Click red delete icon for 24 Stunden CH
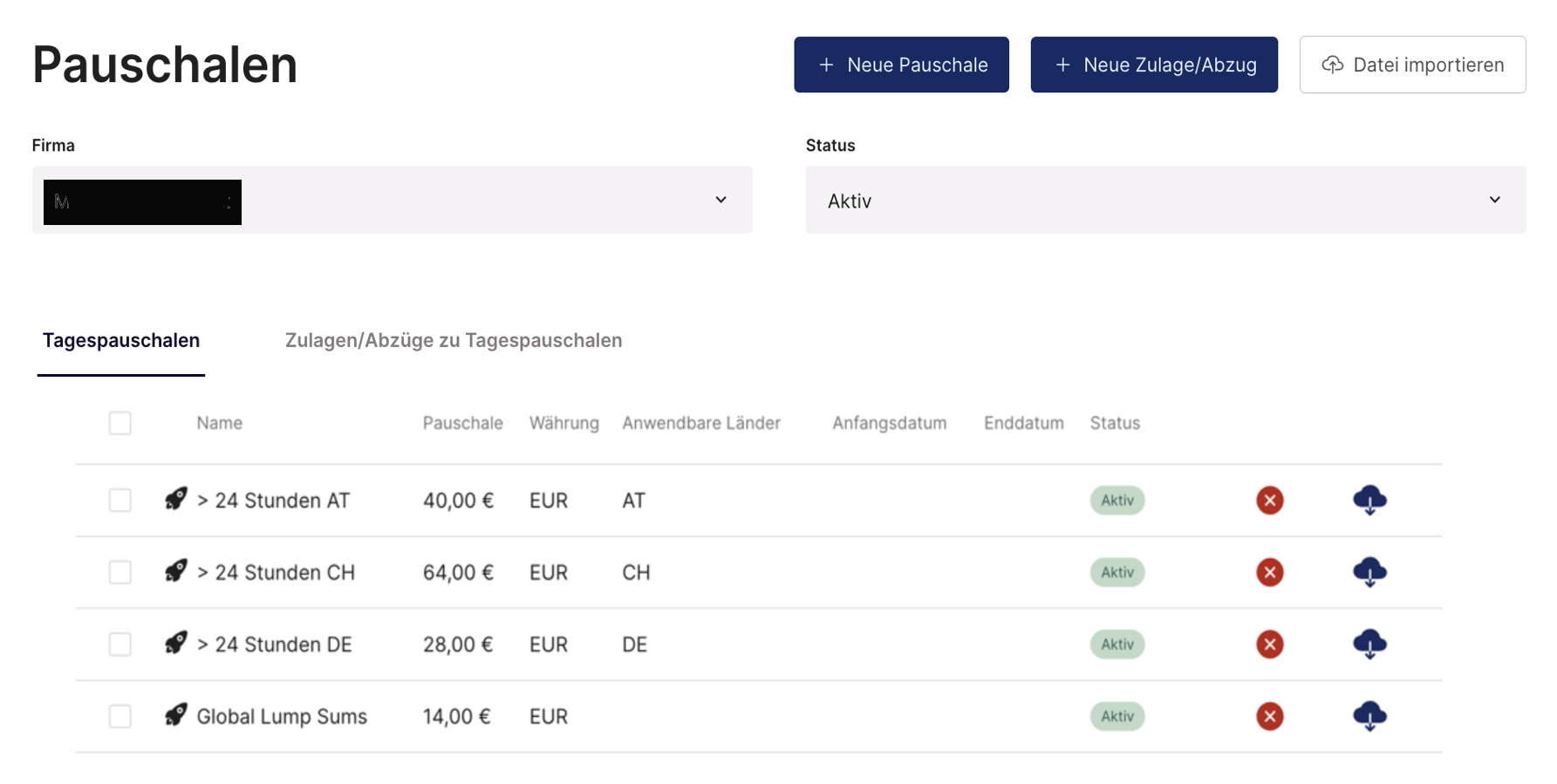Screen dimensions: 1557x784 [1269, 573]
